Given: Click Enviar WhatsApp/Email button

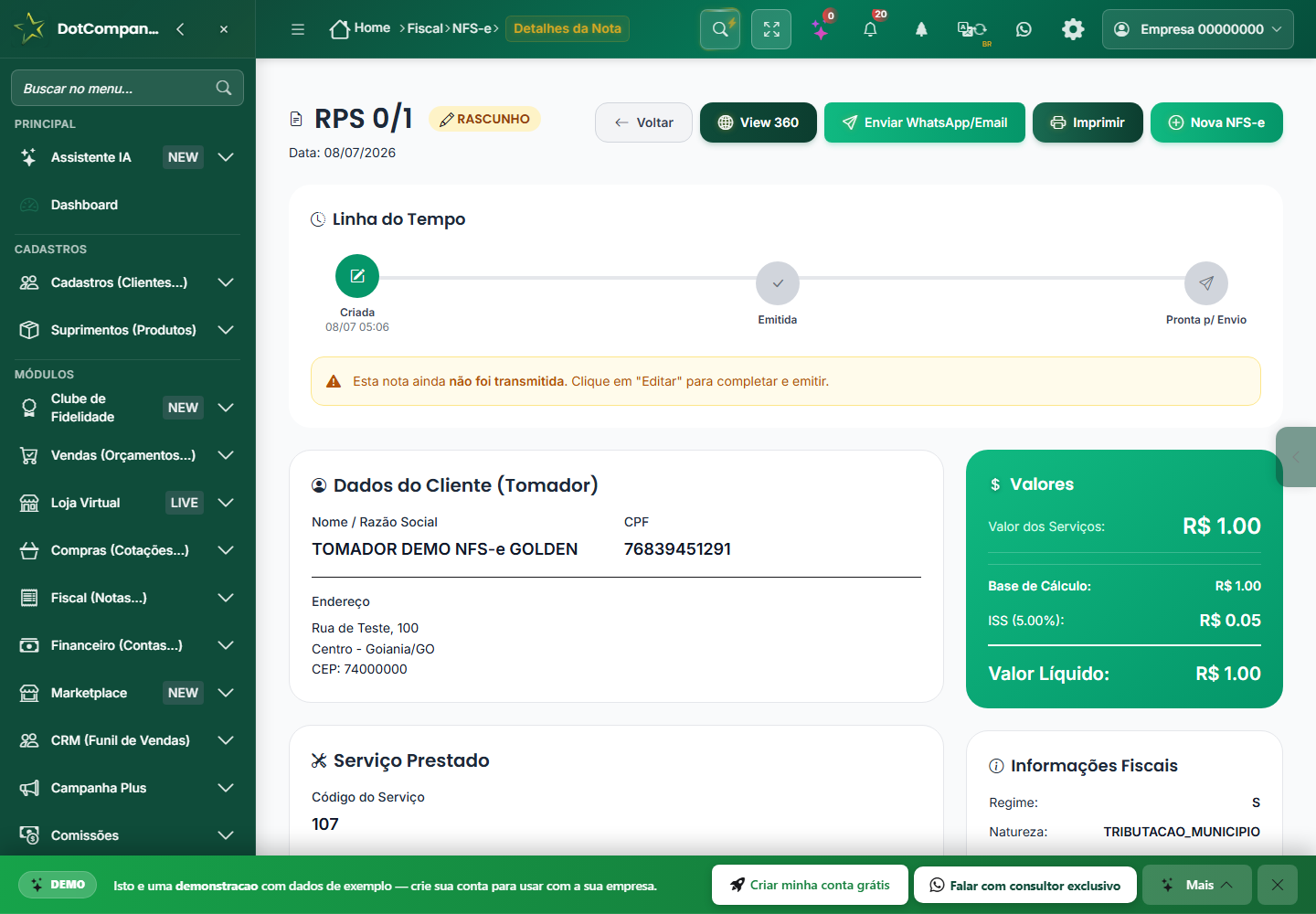Looking at the screenshot, I should tap(925, 122).
